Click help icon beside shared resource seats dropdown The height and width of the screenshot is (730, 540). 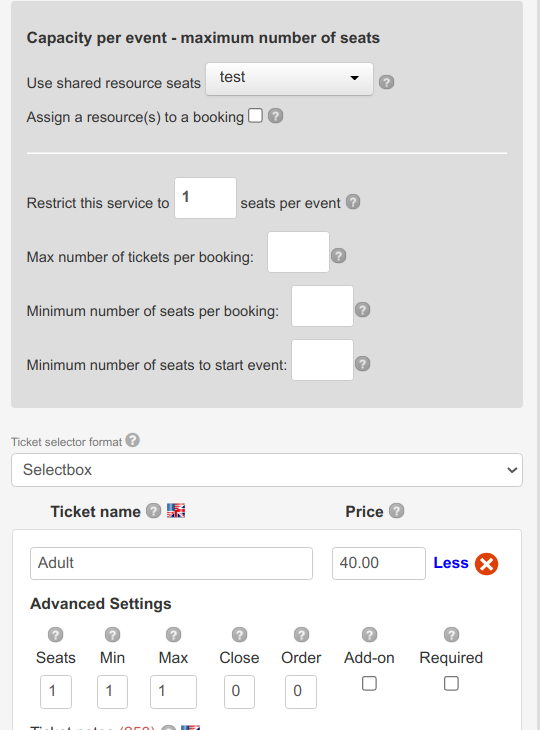tap(386, 82)
